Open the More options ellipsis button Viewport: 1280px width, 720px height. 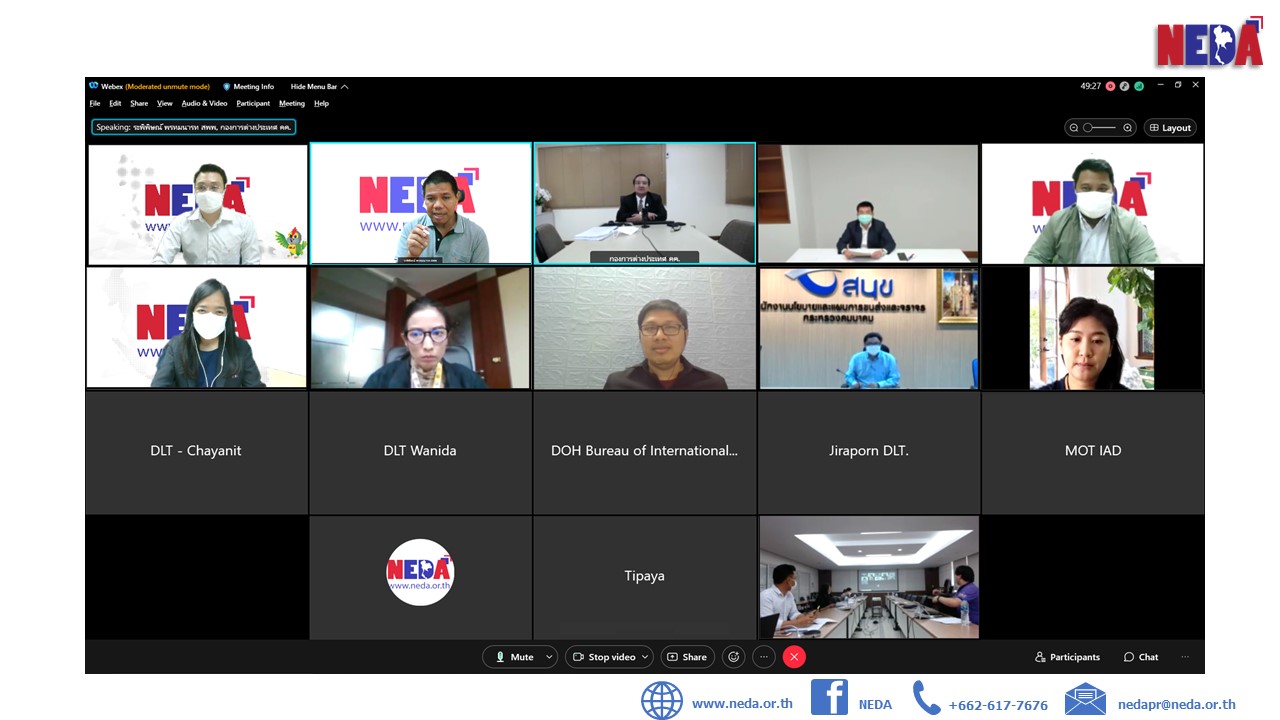(x=764, y=657)
